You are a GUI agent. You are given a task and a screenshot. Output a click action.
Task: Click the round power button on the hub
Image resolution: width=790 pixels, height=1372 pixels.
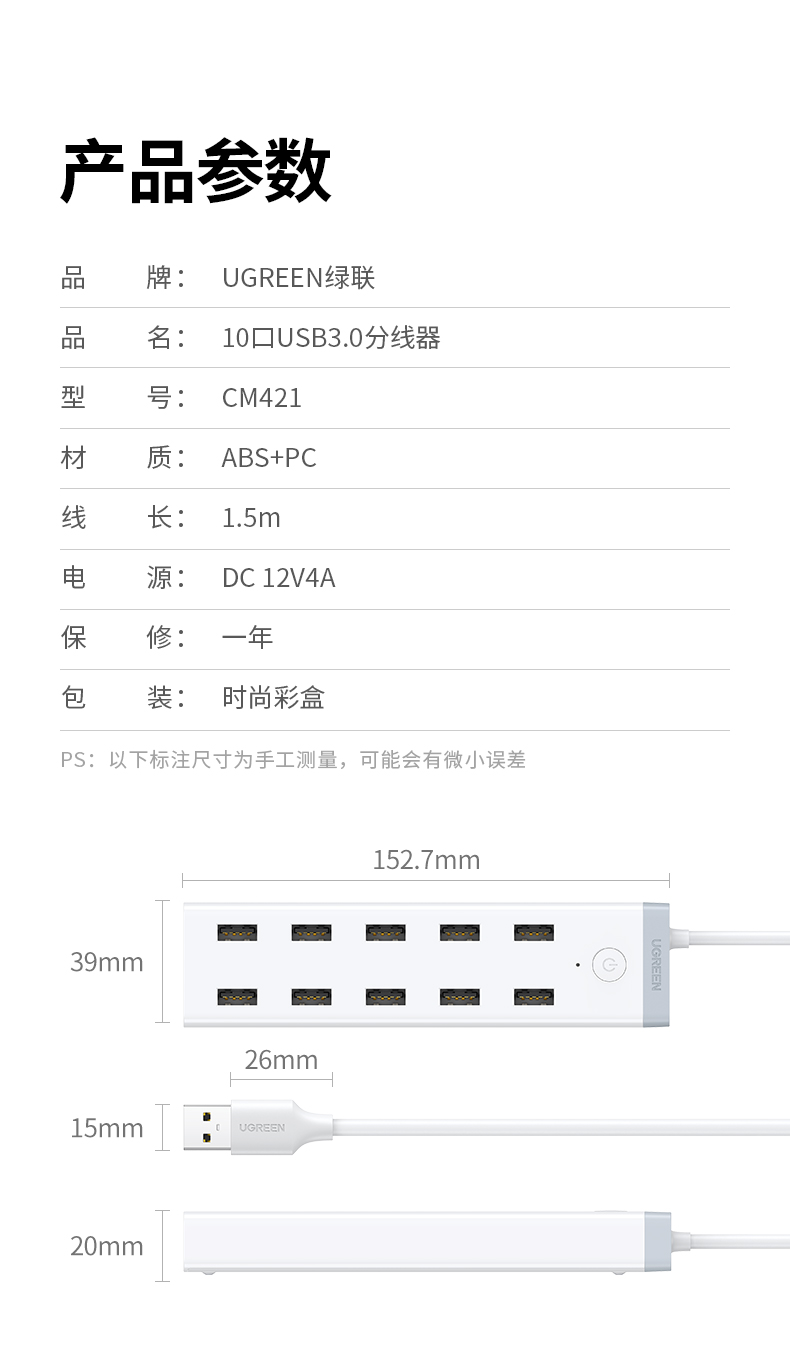point(608,965)
